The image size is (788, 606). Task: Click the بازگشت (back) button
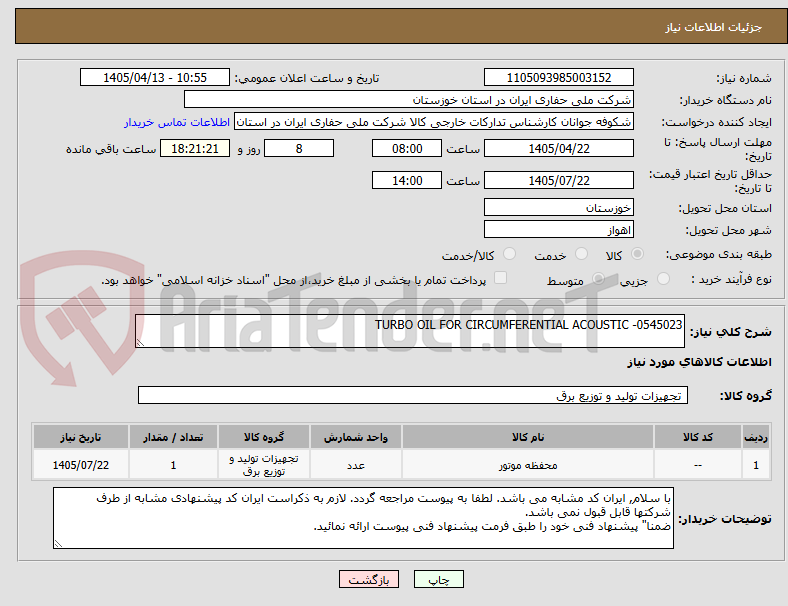pyautogui.click(x=369, y=579)
